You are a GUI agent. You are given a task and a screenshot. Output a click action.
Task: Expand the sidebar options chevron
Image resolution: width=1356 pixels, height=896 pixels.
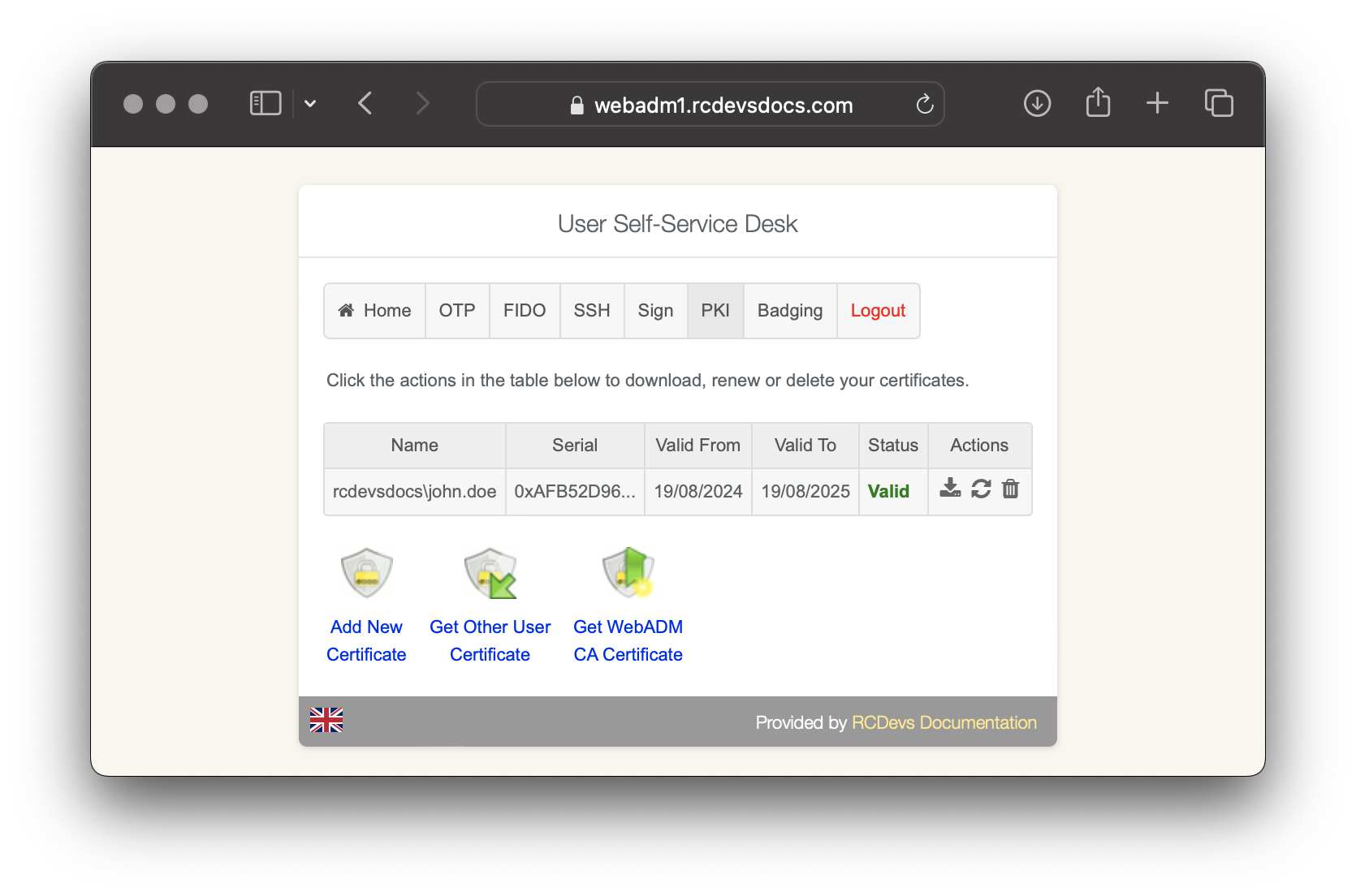tap(310, 103)
